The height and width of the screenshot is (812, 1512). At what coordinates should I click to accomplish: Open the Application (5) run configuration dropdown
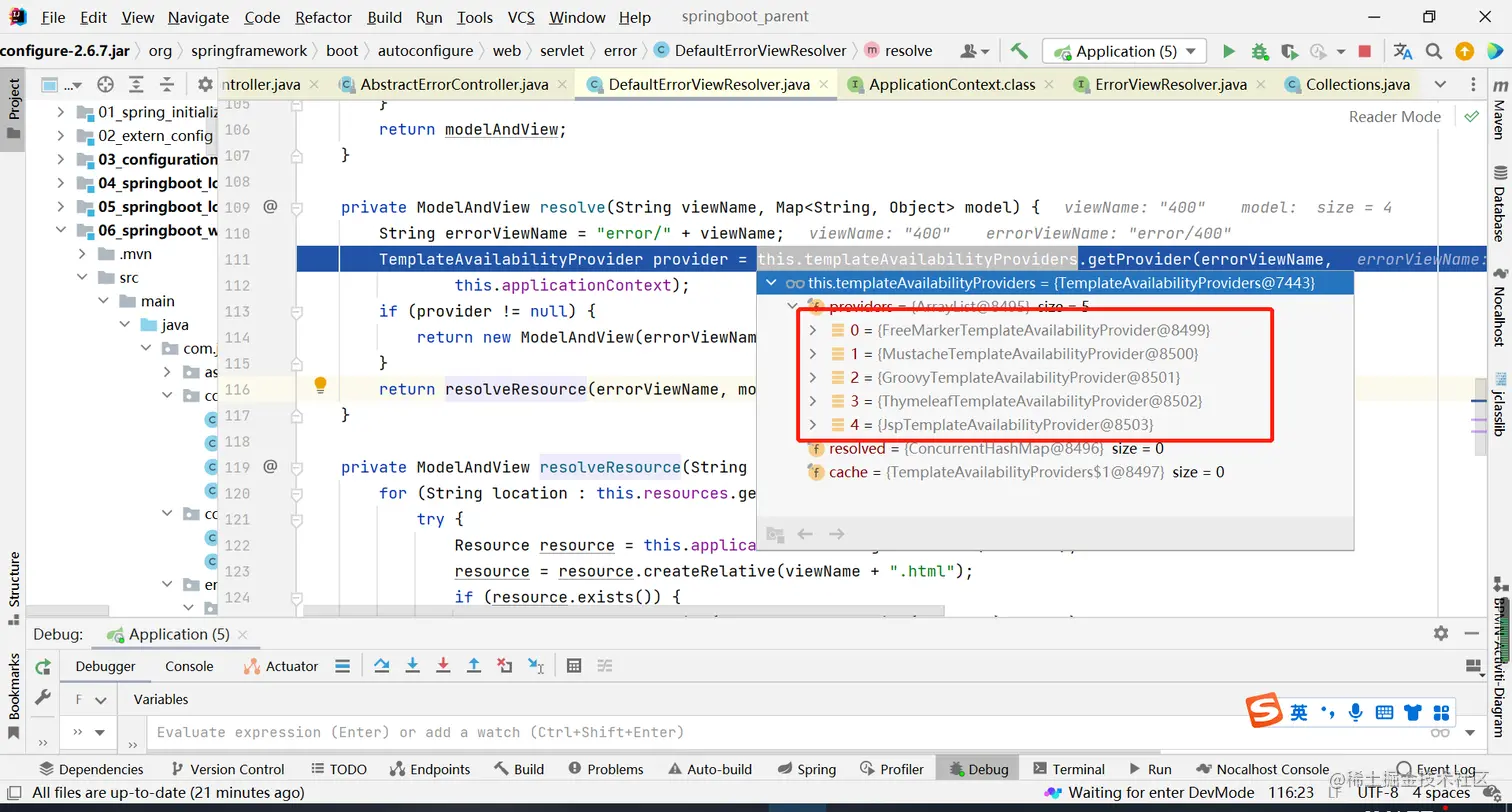pyautogui.click(x=1125, y=51)
